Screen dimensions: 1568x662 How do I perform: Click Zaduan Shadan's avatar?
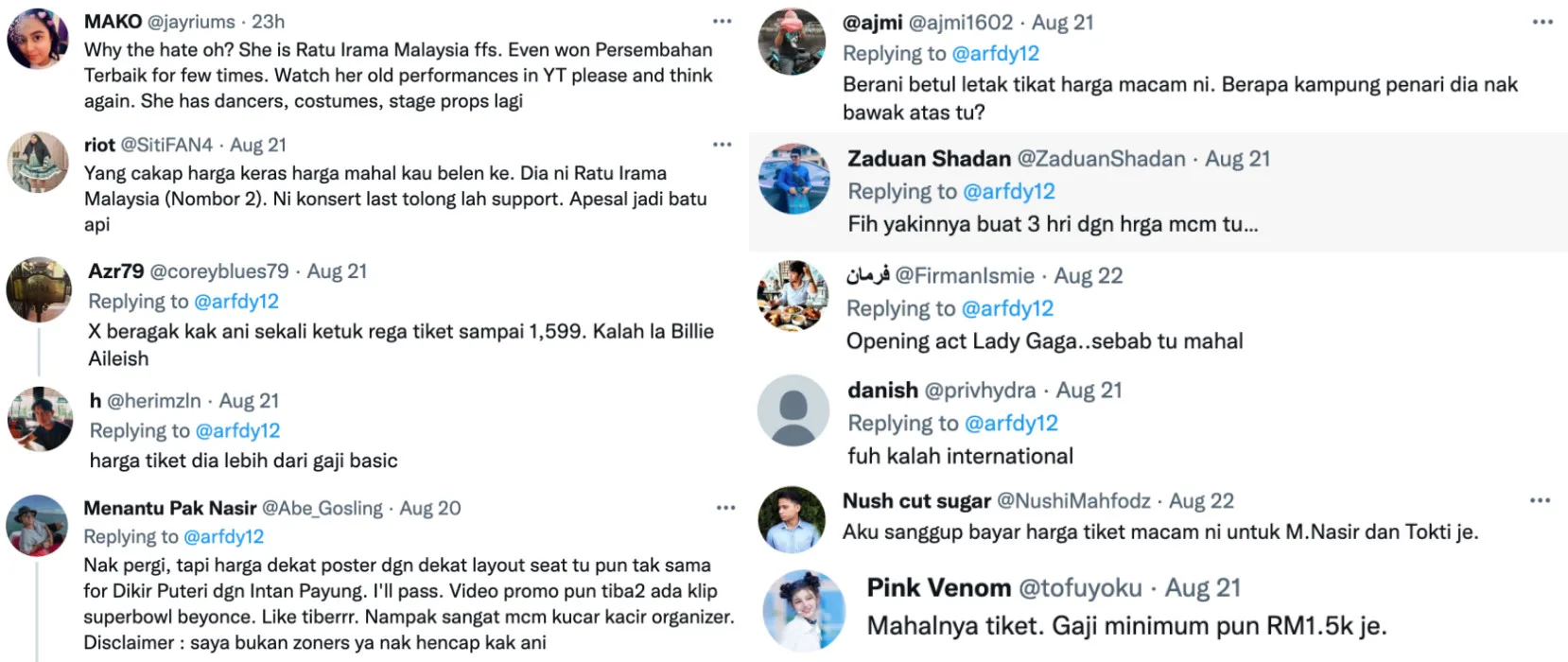pos(793,179)
